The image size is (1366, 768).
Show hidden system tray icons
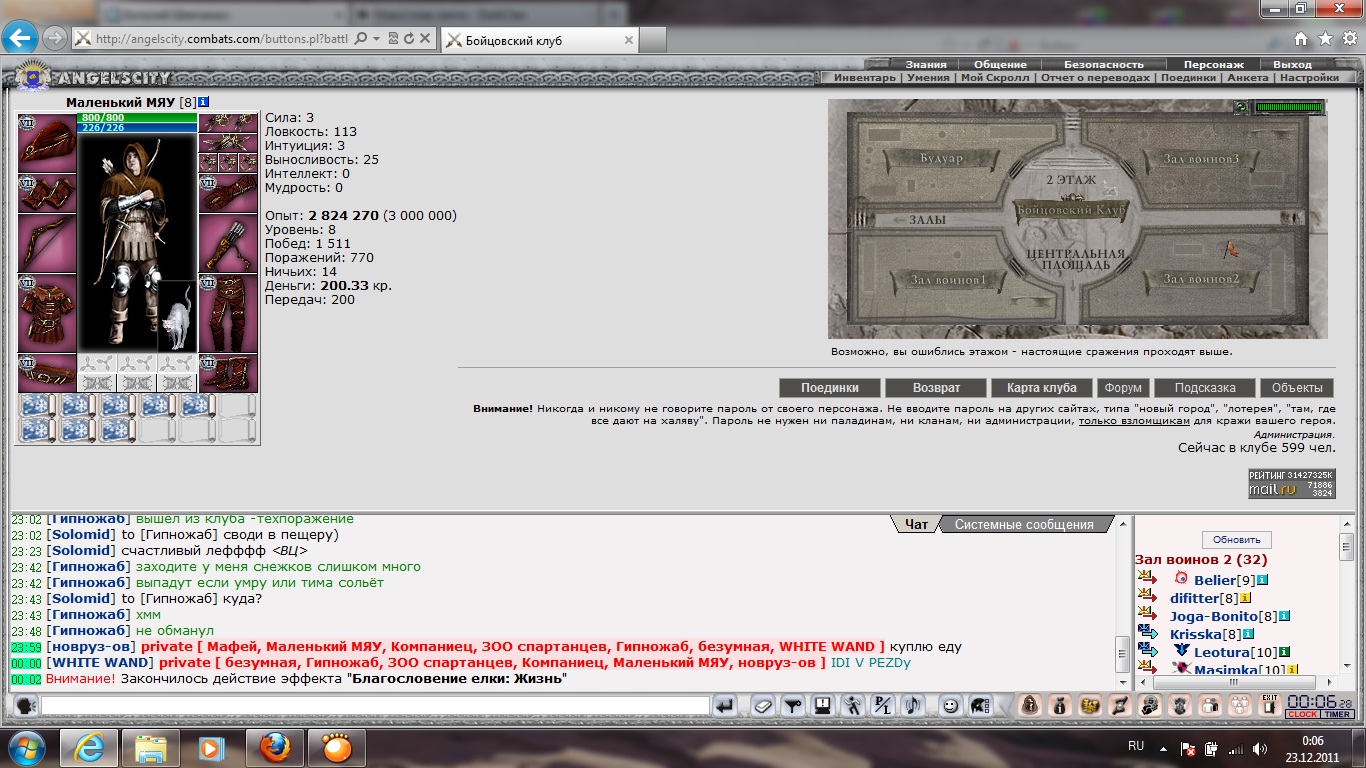[1164, 748]
